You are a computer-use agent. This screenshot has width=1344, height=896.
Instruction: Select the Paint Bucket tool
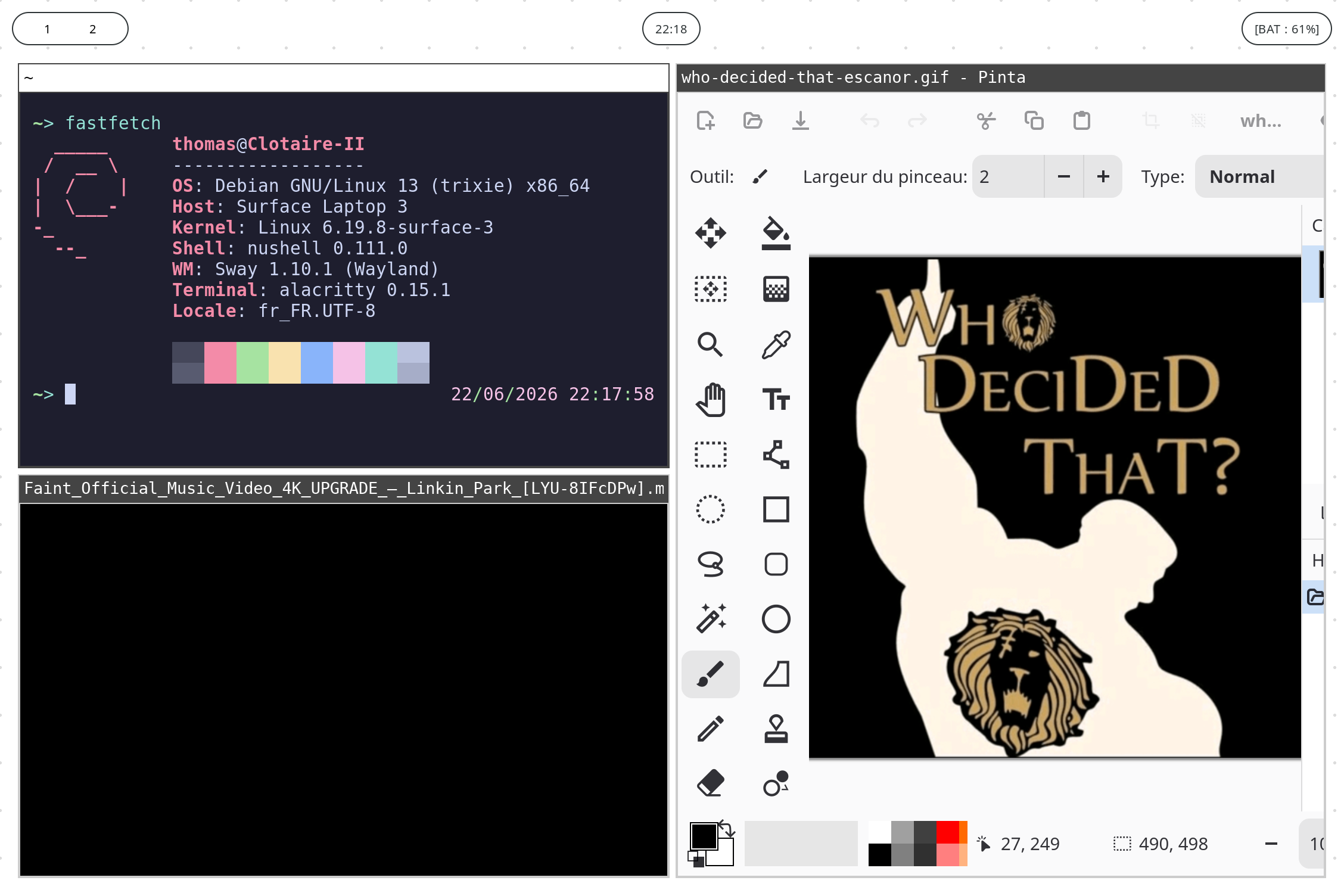776,233
